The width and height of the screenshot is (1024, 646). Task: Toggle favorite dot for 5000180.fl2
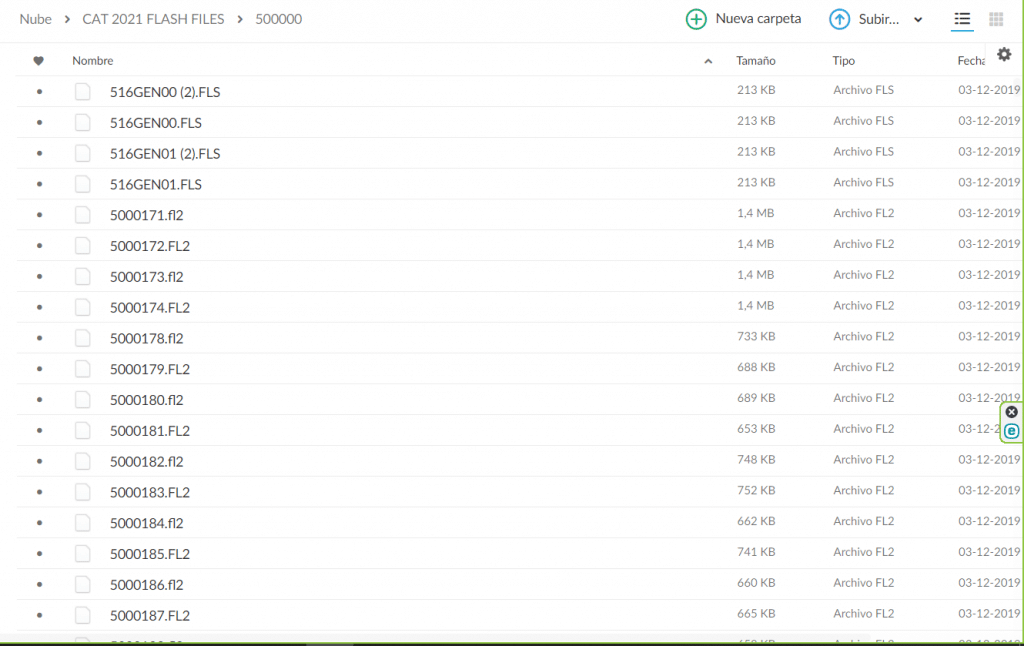tap(39, 400)
